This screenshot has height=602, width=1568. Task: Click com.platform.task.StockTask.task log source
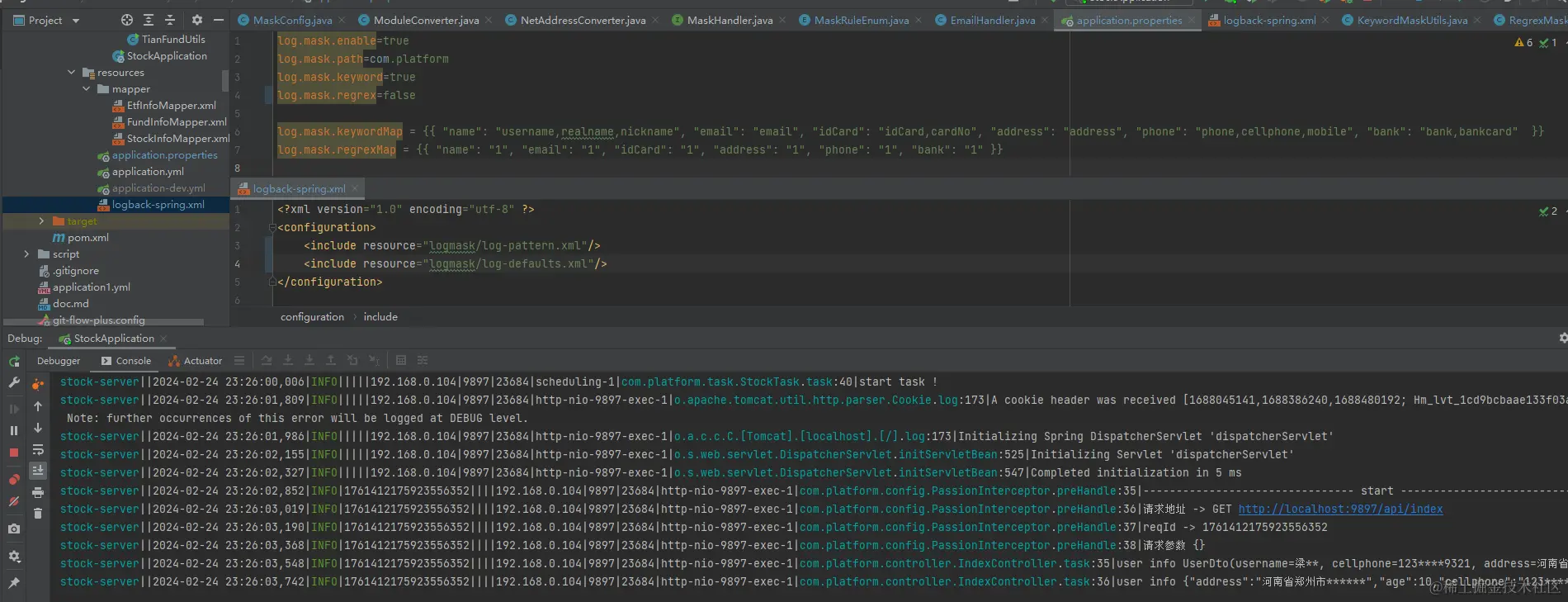[726, 382]
